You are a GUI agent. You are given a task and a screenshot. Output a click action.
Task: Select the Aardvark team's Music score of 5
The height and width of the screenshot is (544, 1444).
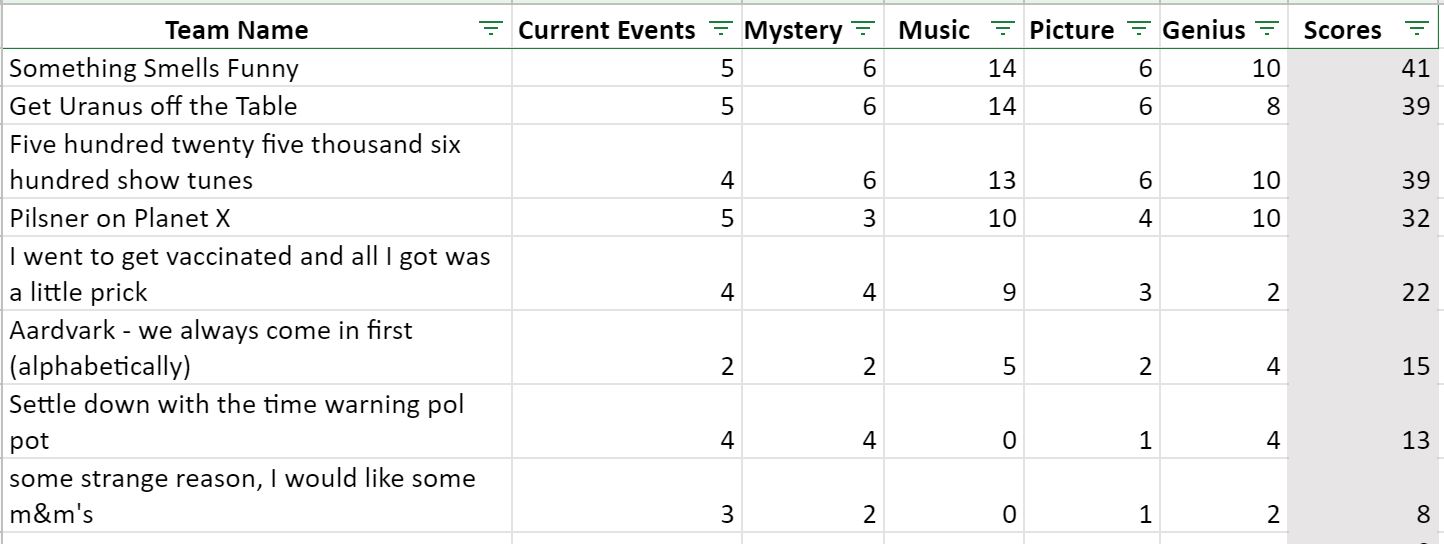pyautogui.click(x=1008, y=367)
